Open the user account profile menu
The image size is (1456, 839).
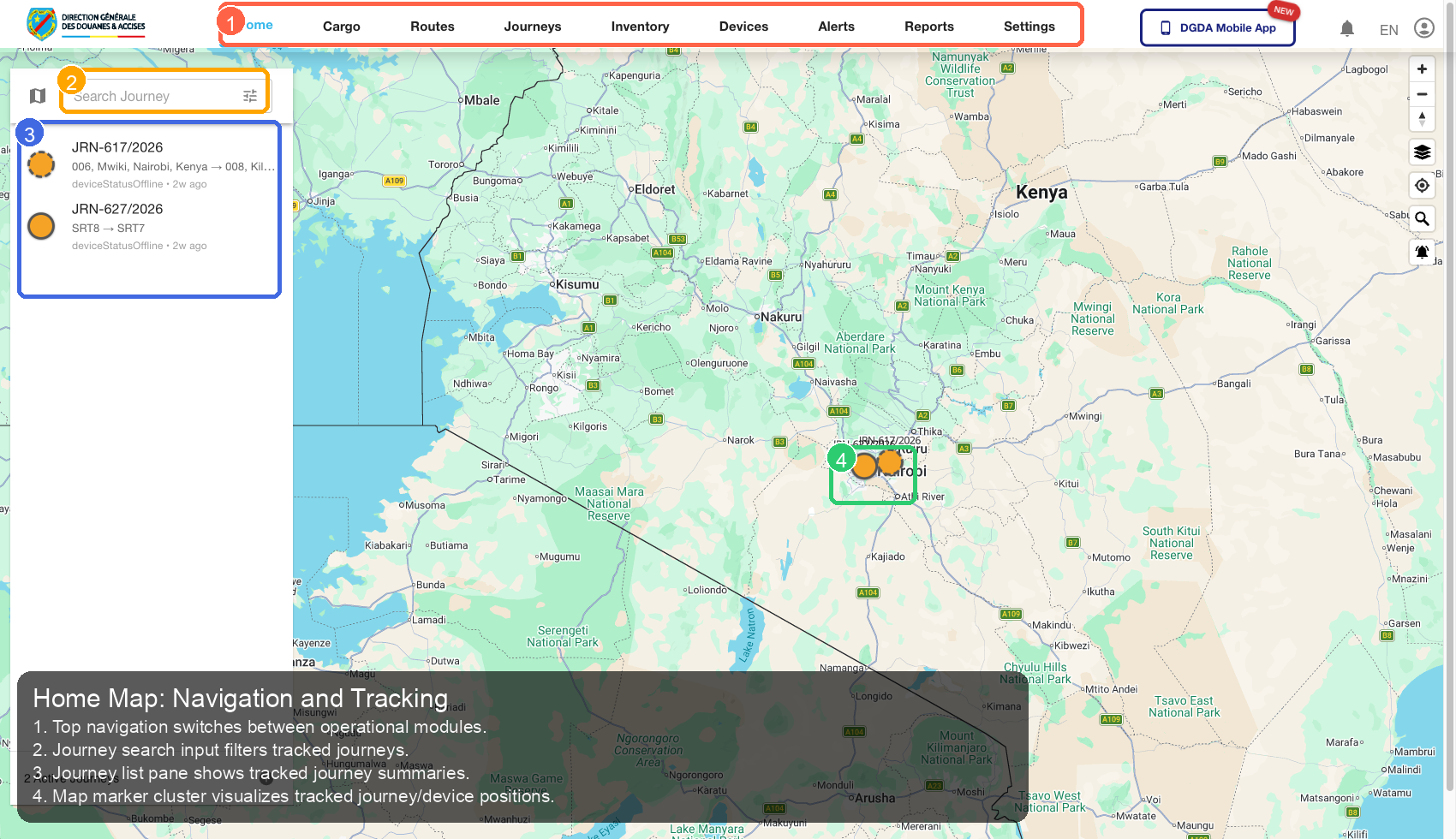(x=1423, y=28)
